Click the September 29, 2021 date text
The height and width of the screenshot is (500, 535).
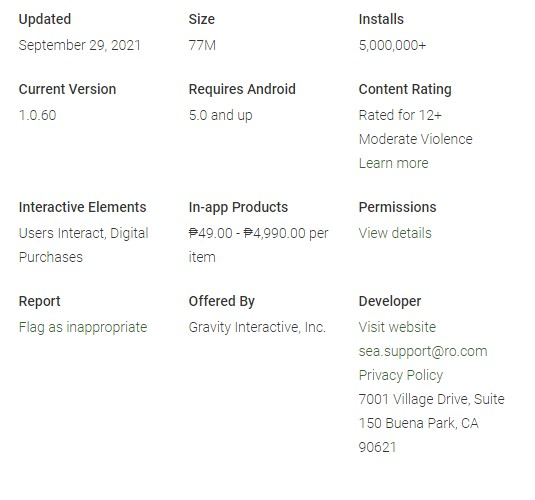tap(79, 45)
